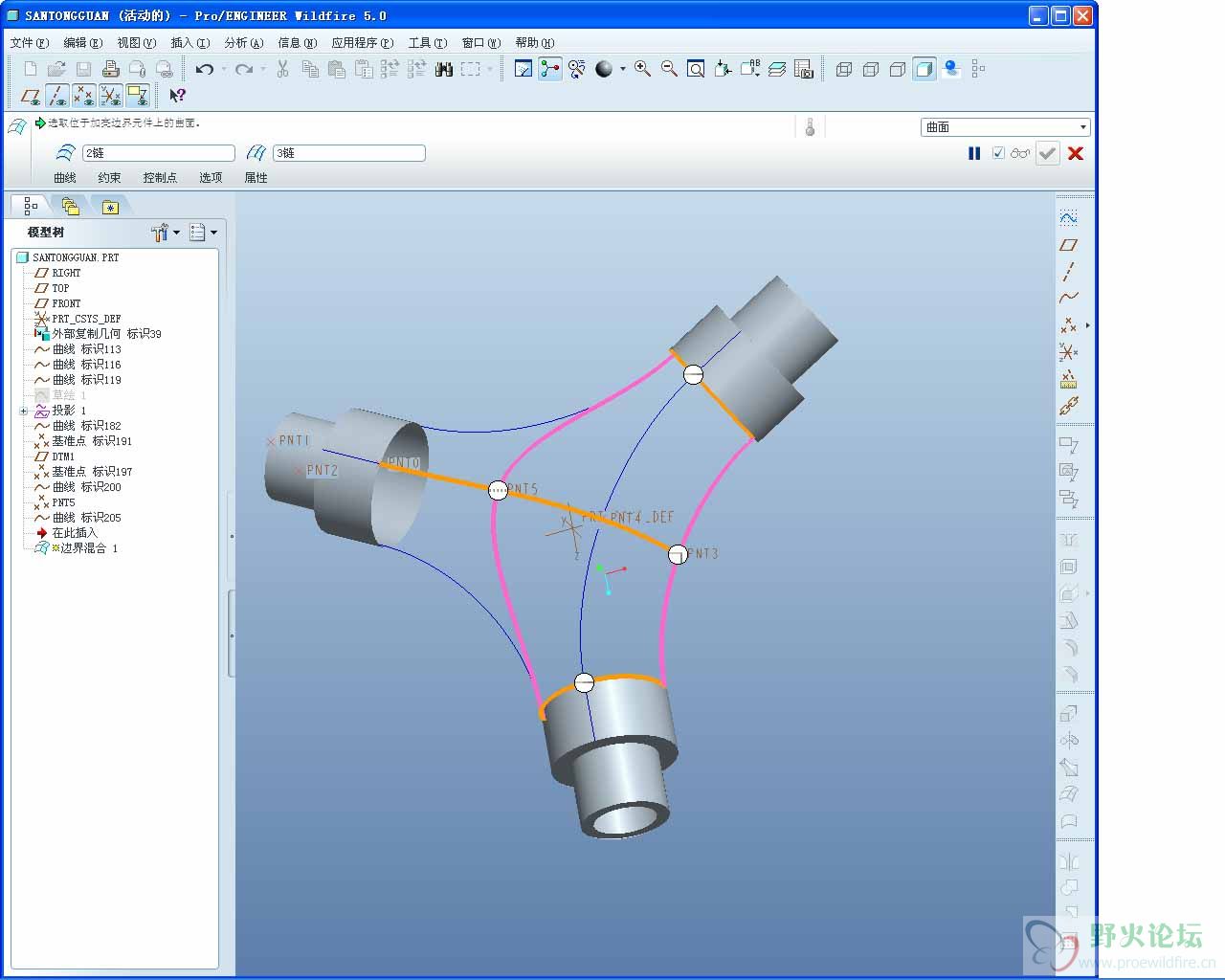Toggle datum planes display on or off
Screen dimensions: 1225x980
coord(31,96)
